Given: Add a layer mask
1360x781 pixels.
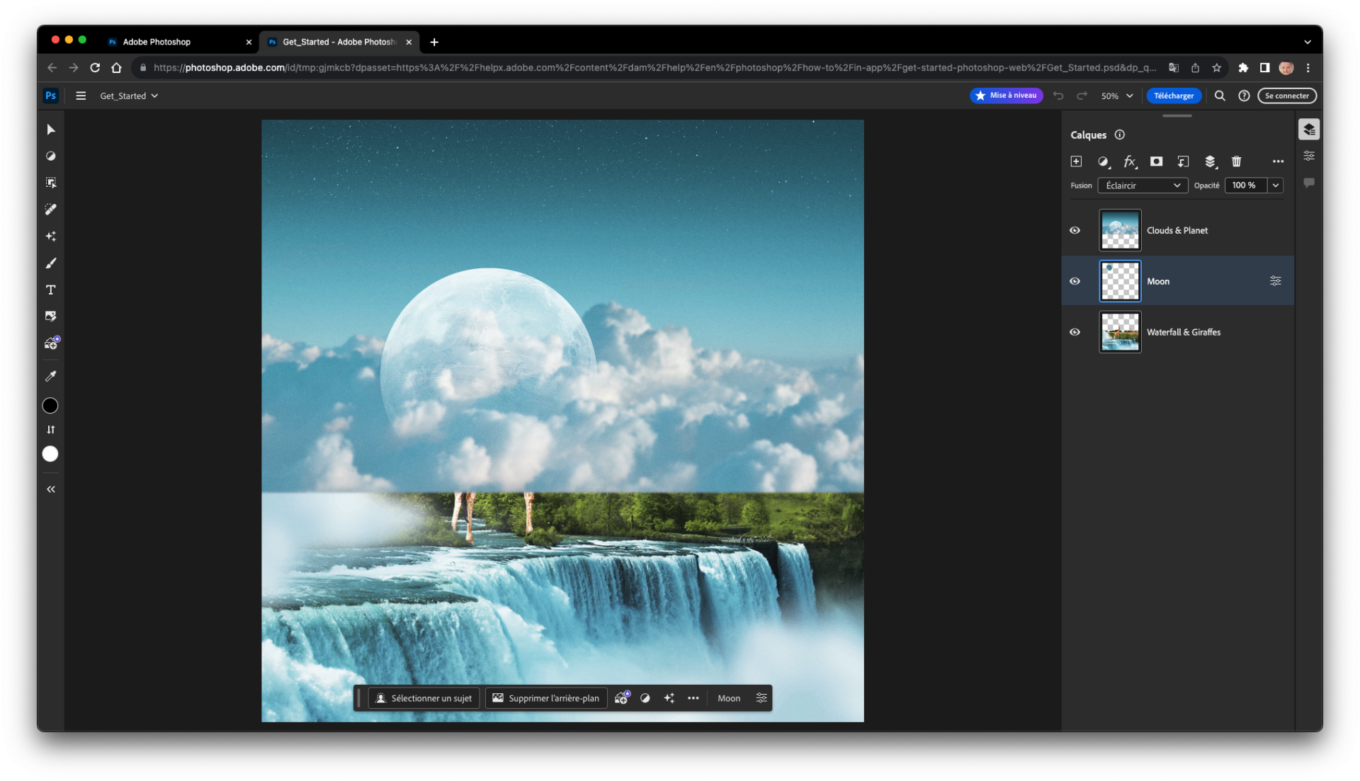Looking at the screenshot, I should coord(1156,161).
